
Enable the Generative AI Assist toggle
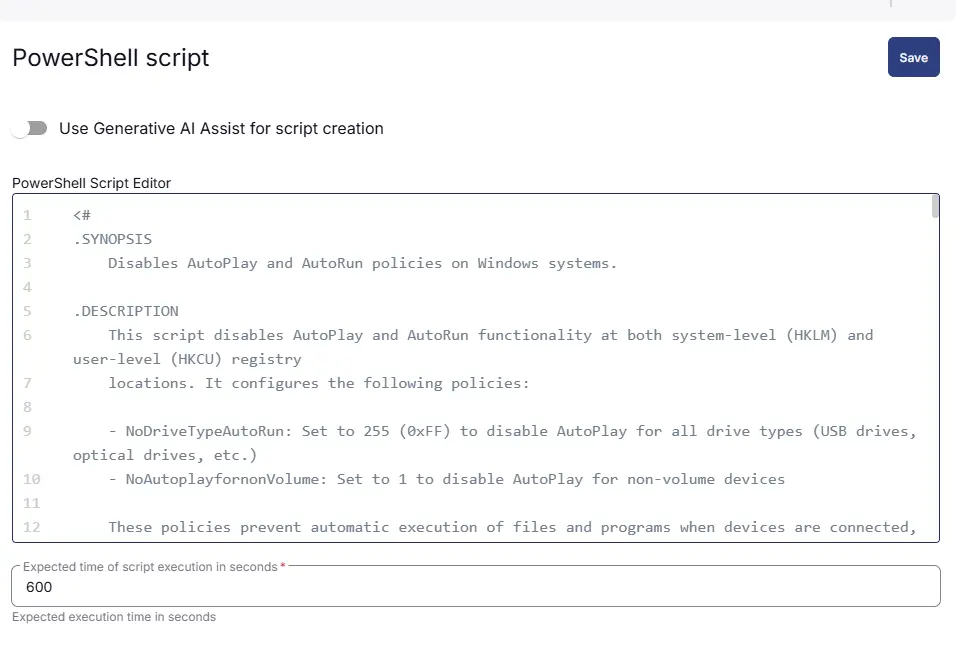(29, 129)
